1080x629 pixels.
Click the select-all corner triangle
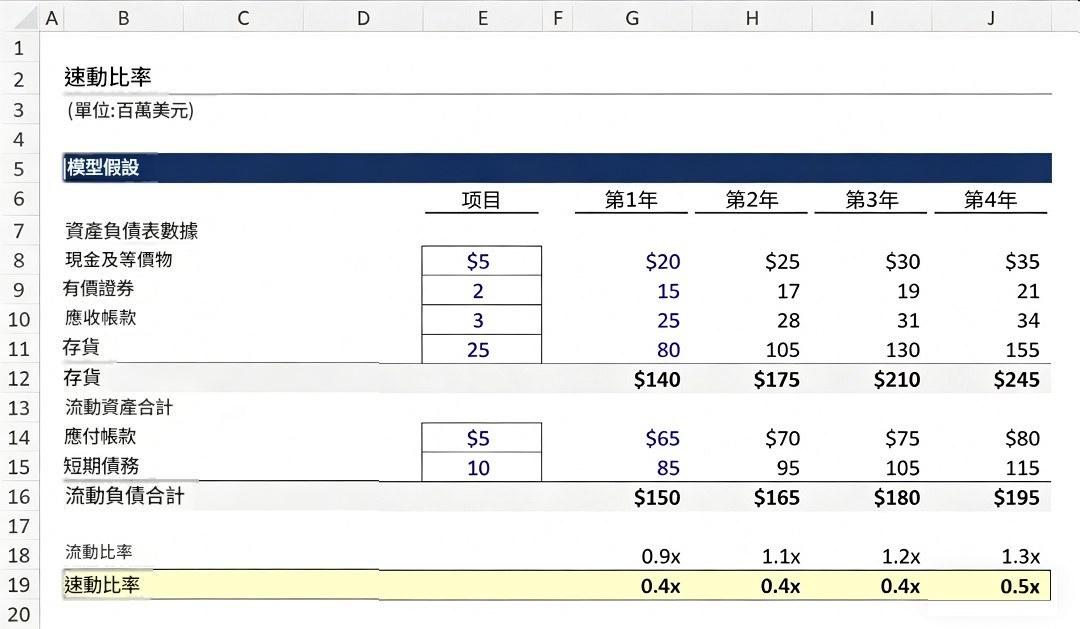[x=25, y=18]
